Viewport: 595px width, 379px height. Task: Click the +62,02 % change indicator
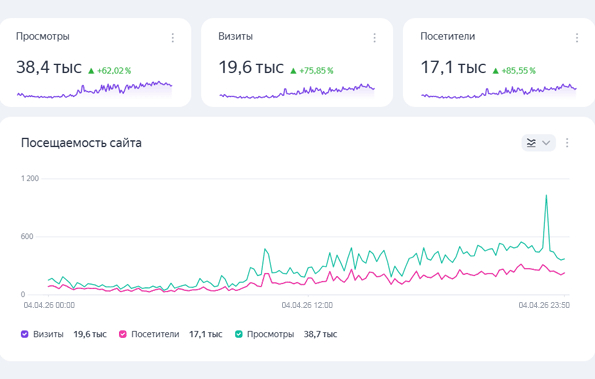[110, 71]
